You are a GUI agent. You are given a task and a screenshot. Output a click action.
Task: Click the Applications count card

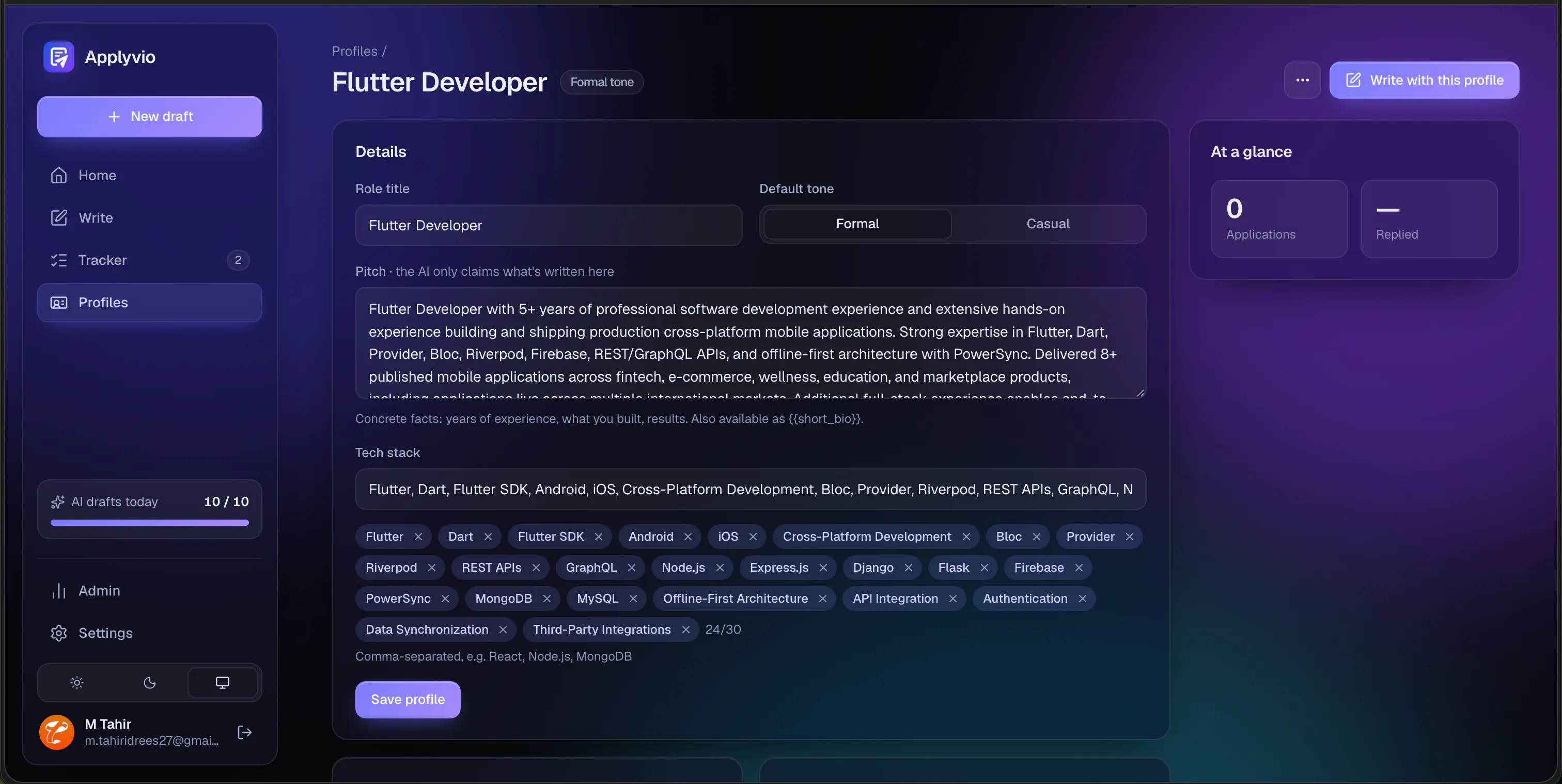(x=1279, y=219)
